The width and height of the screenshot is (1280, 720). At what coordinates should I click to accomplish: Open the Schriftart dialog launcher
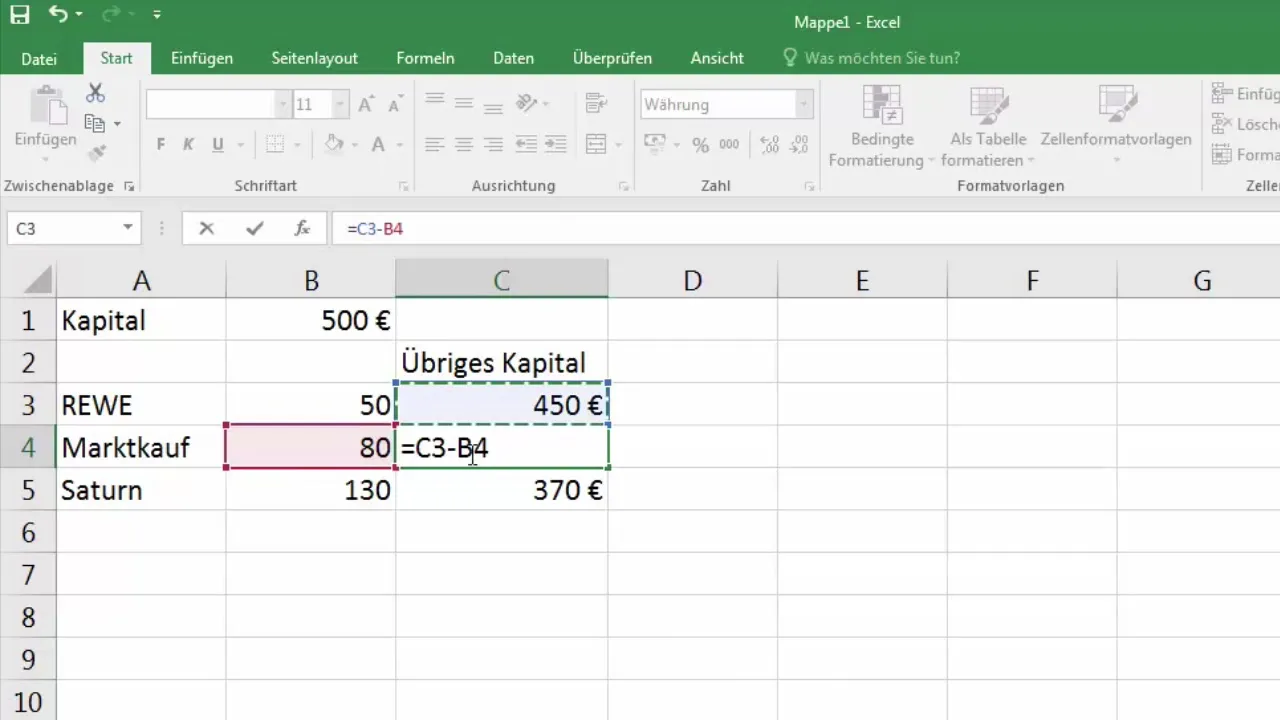(404, 187)
